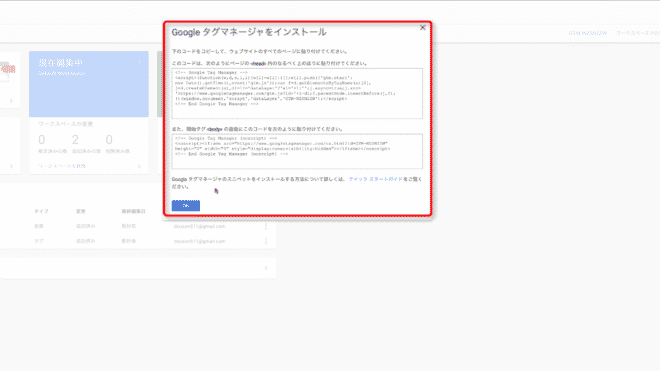This screenshot has height=371, width=660.
Task: Click the タイプ column header
Action: 41,211
